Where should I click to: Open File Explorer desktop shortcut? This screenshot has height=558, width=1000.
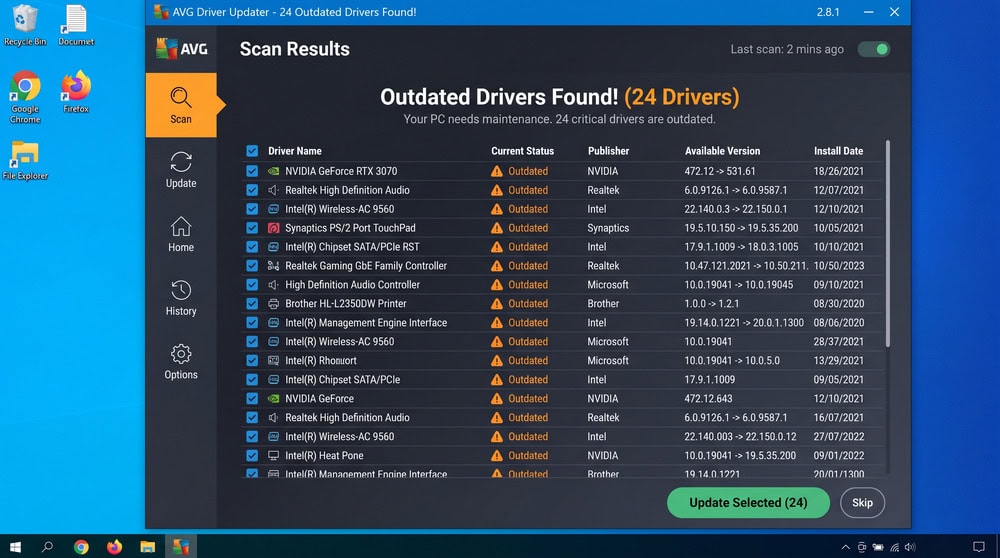[x=25, y=161]
